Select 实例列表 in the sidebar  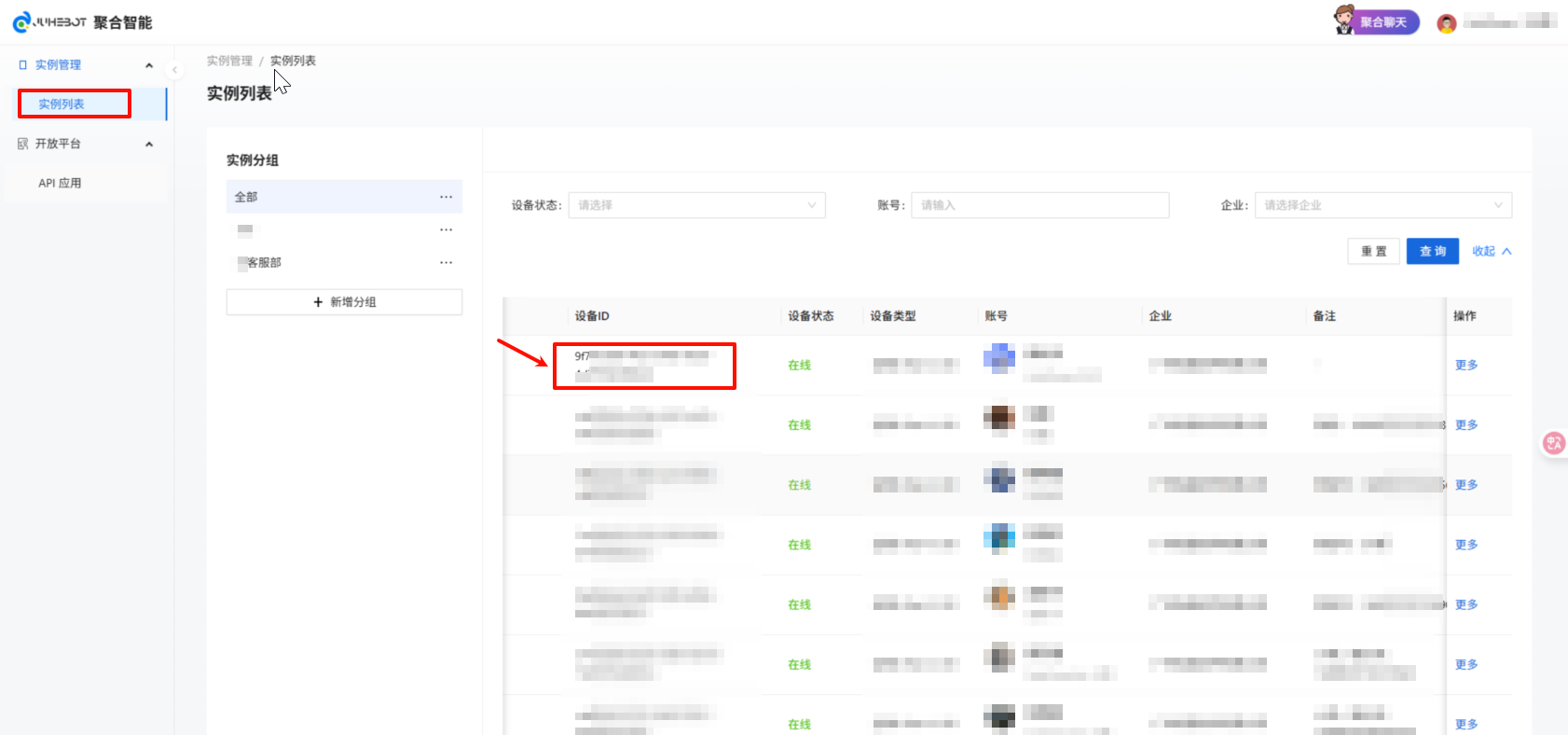click(62, 104)
